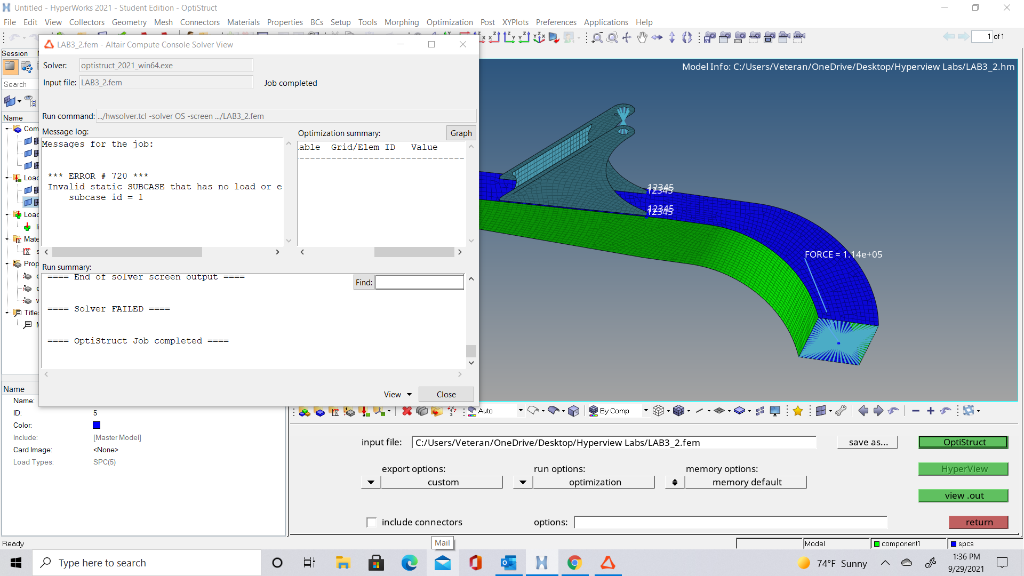Open results with the HyperView button
This screenshot has height=576, width=1024.
coord(963,469)
